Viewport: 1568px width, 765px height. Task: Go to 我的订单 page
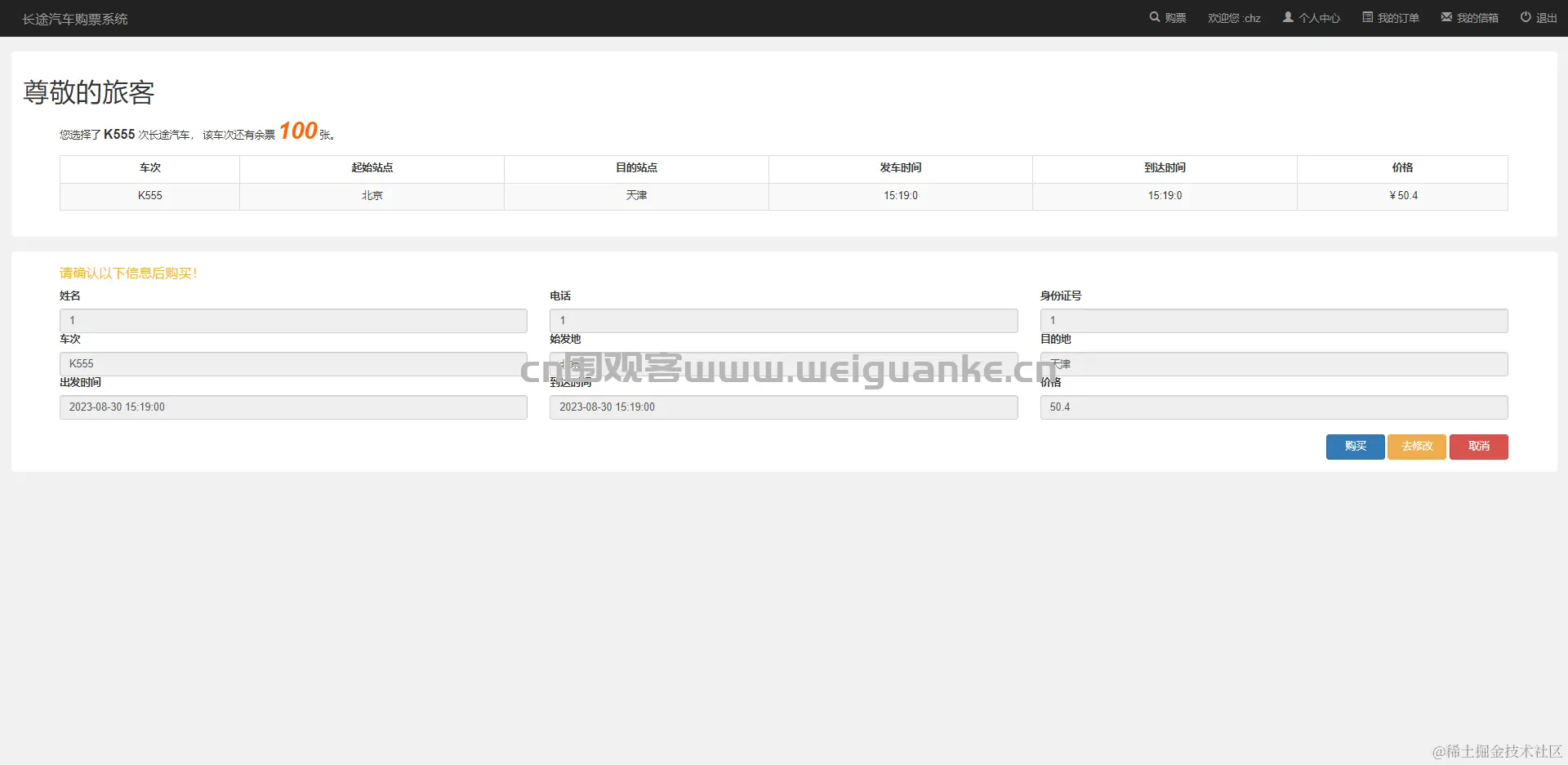[1390, 18]
